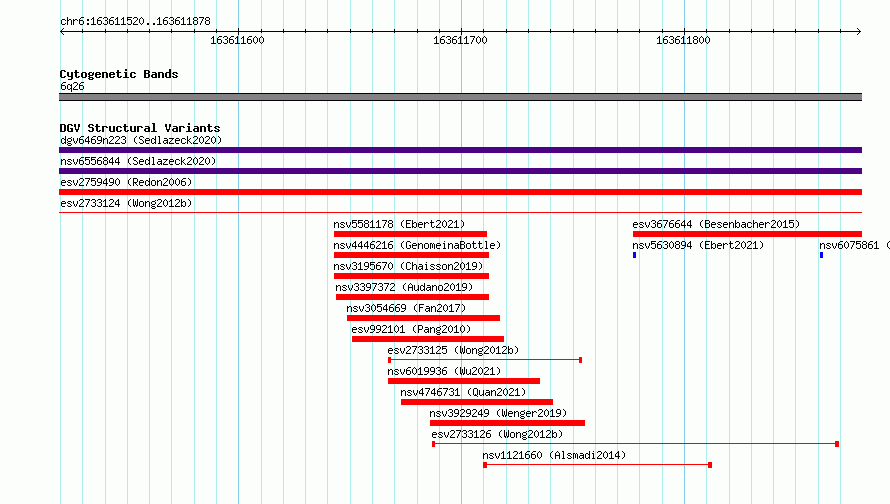The height and width of the screenshot is (504, 890).
Task: Click the thick red bar of esv2759490
Action: point(460,192)
